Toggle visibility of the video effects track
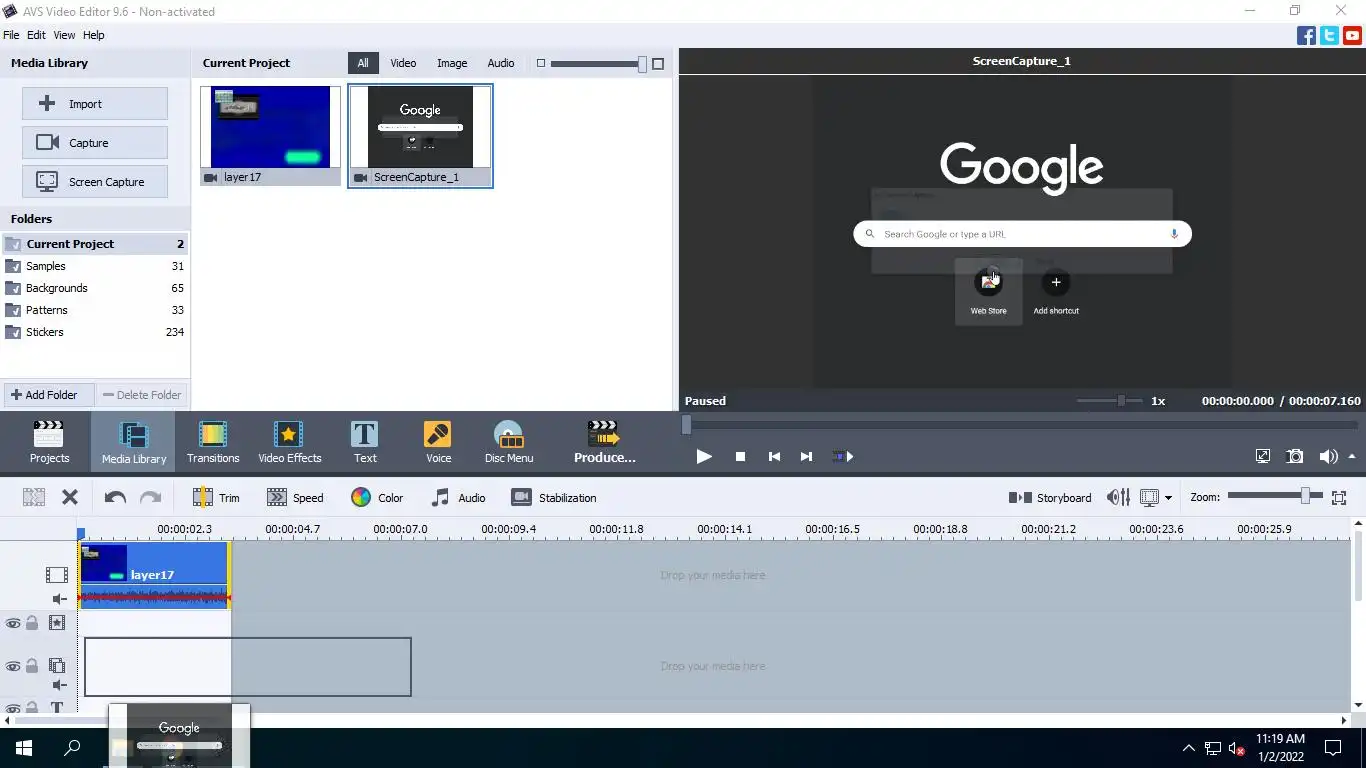1366x768 pixels. tap(13, 623)
